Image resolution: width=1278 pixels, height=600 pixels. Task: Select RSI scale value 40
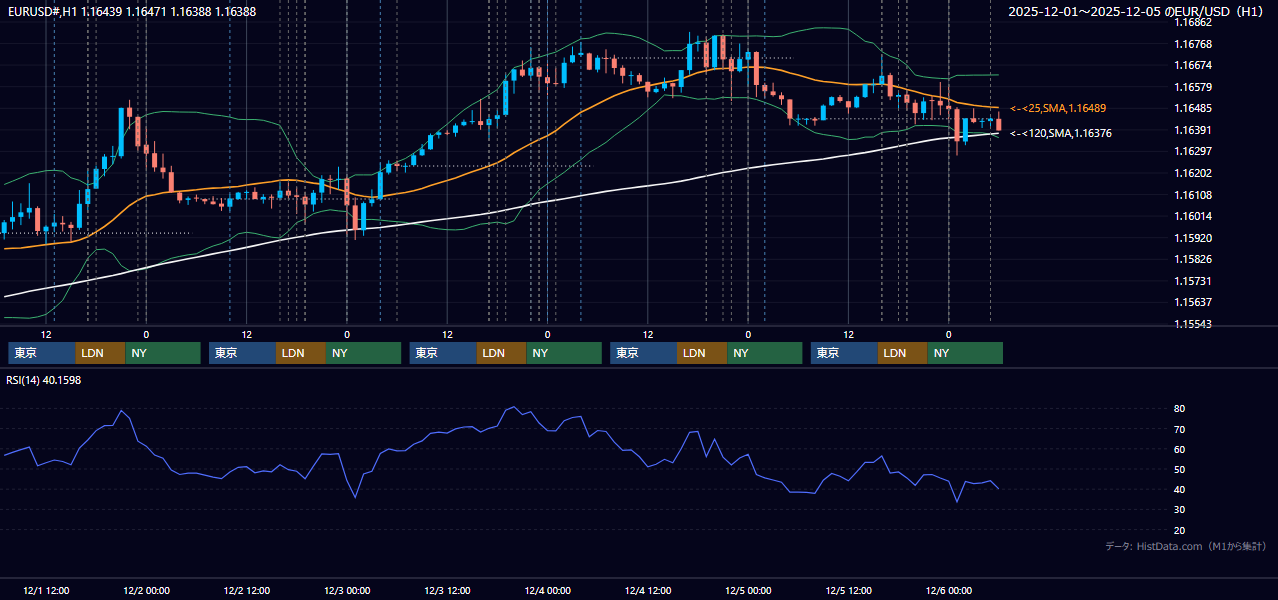pyautogui.click(x=1180, y=489)
